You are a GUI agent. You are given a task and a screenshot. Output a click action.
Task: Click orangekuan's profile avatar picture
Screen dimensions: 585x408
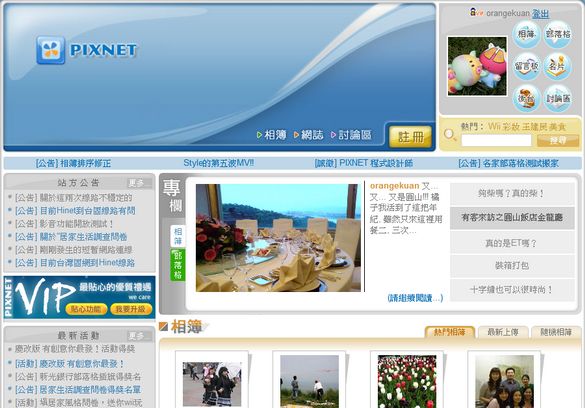coord(477,66)
